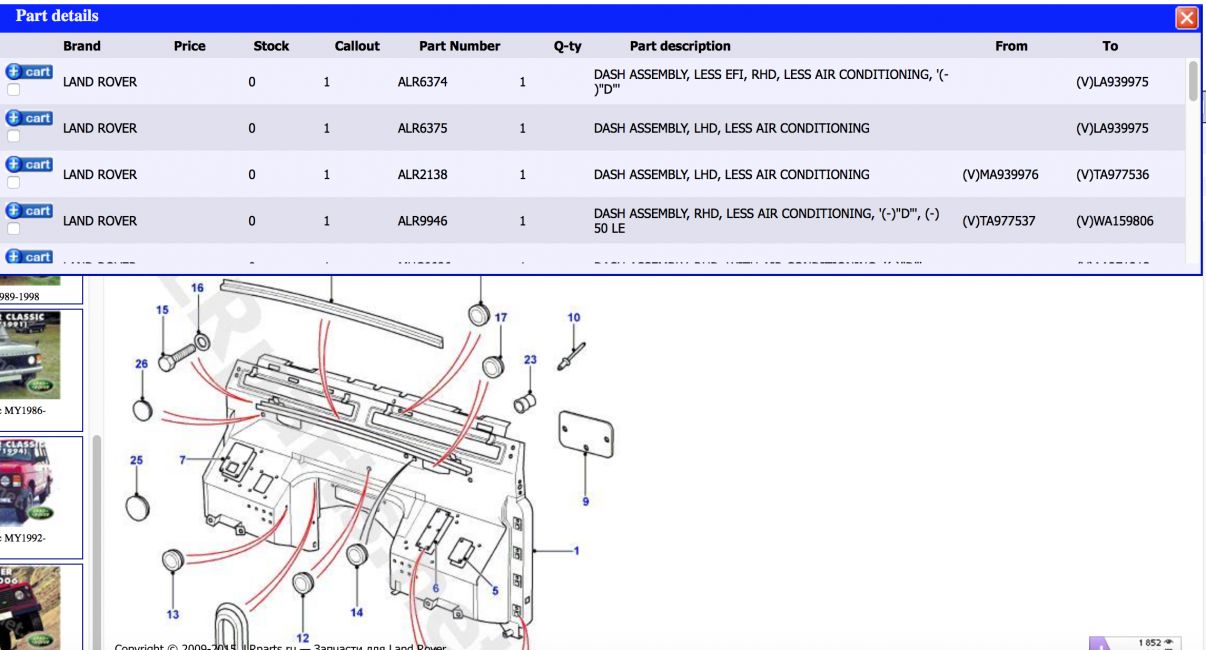This screenshot has height=650, width=1206.
Task: Select part number ALR6374
Action: click(x=423, y=82)
